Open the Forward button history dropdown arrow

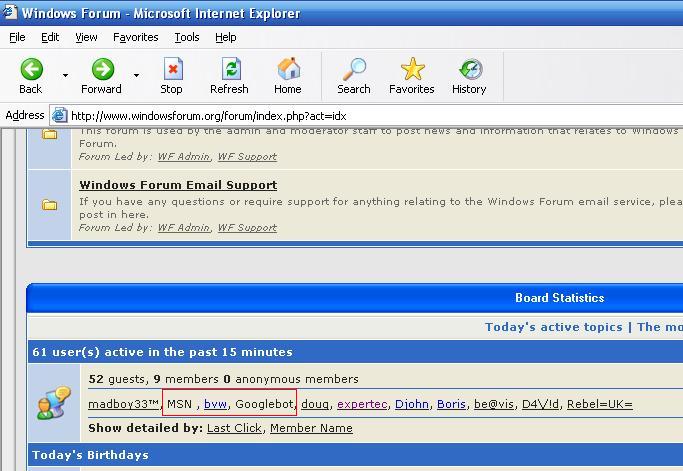coord(136,75)
